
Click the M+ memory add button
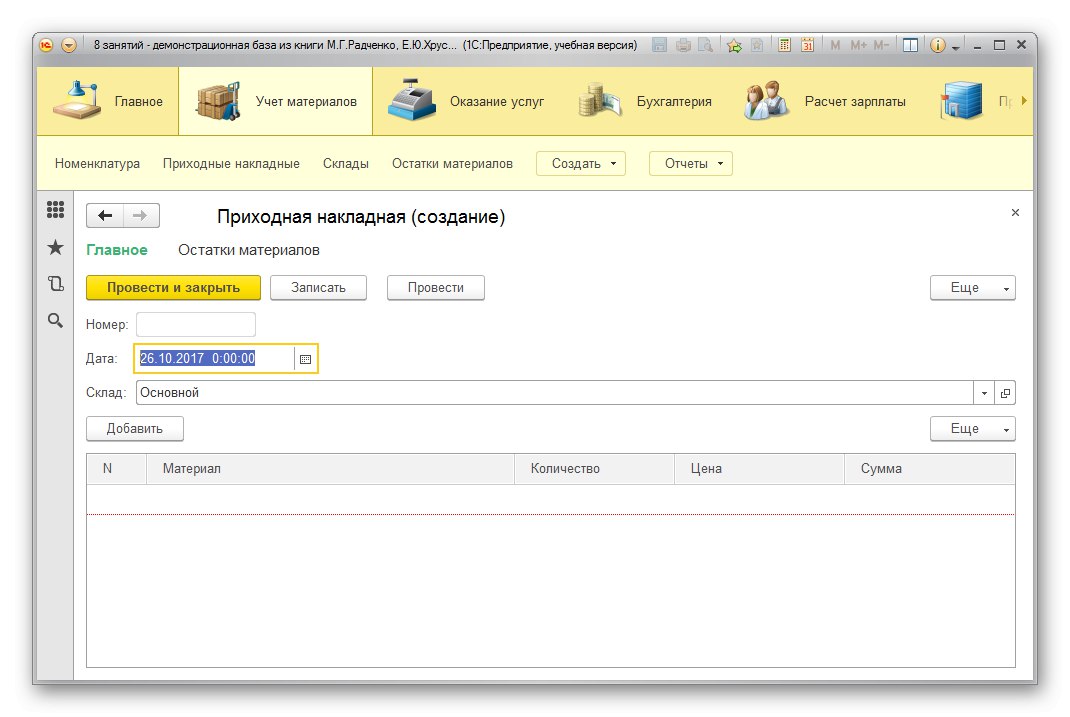858,45
